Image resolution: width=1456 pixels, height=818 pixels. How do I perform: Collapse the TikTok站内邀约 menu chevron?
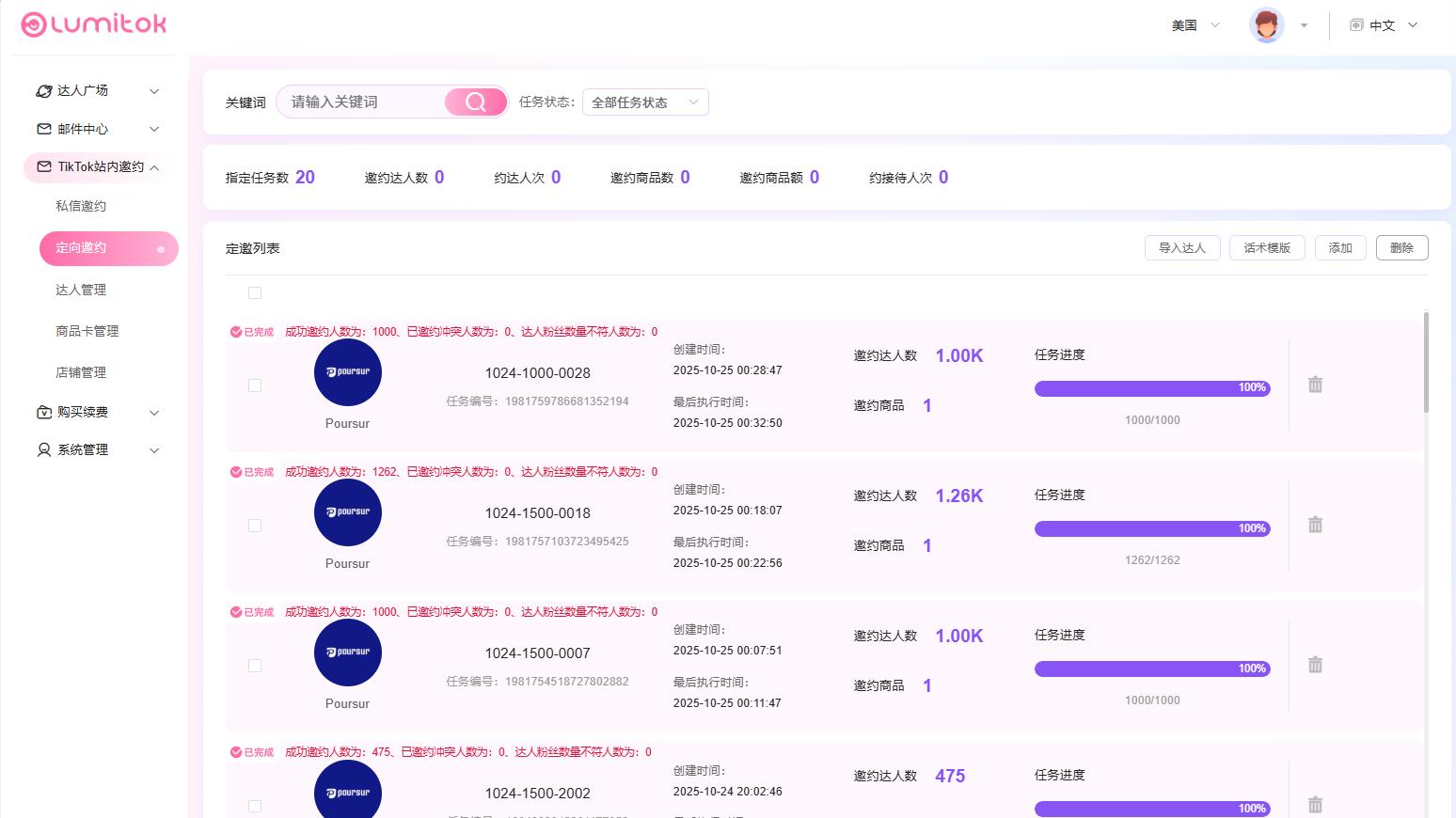point(154,167)
